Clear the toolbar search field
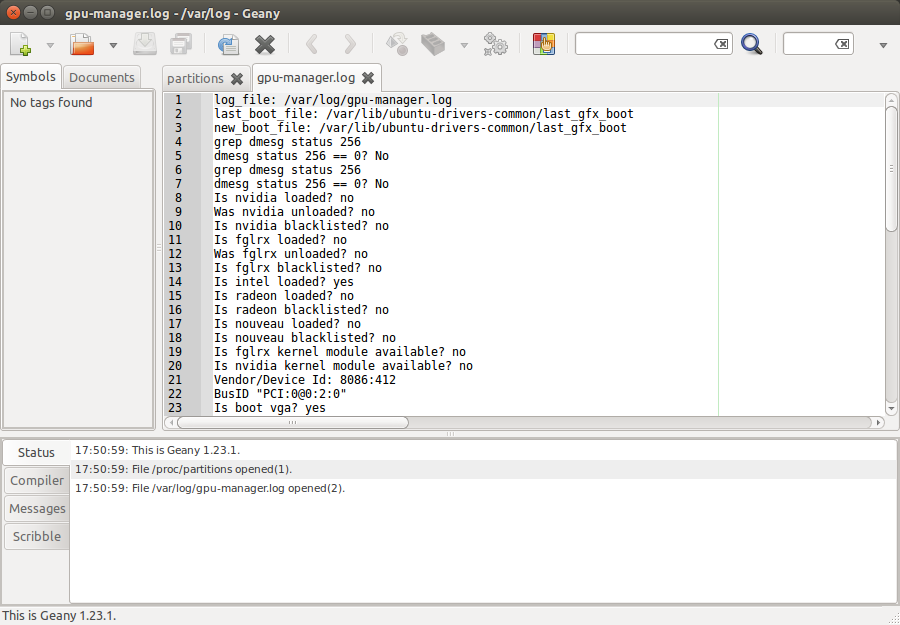The width and height of the screenshot is (900, 625). coord(721,44)
